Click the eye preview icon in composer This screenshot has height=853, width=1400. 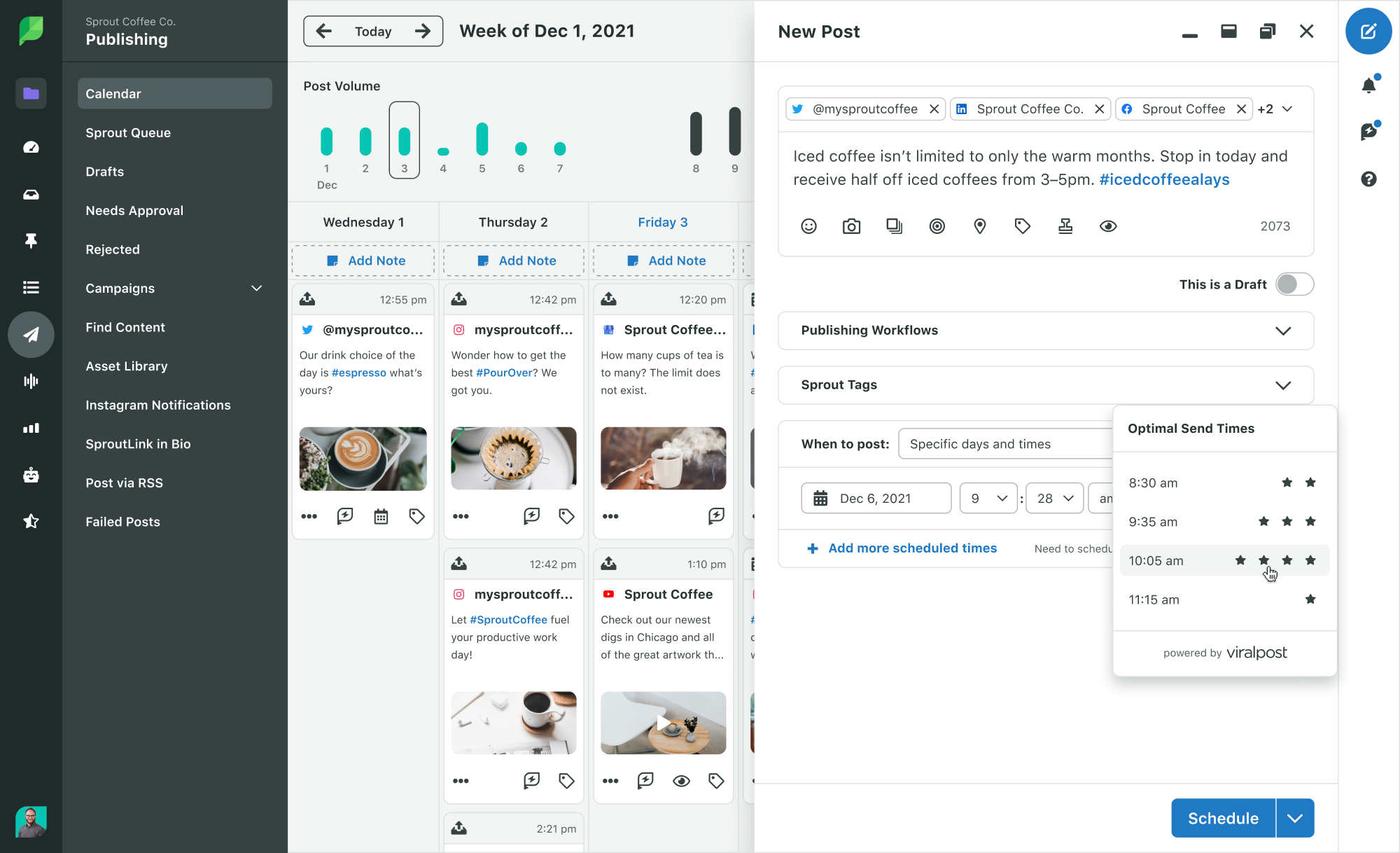coord(1108,227)
